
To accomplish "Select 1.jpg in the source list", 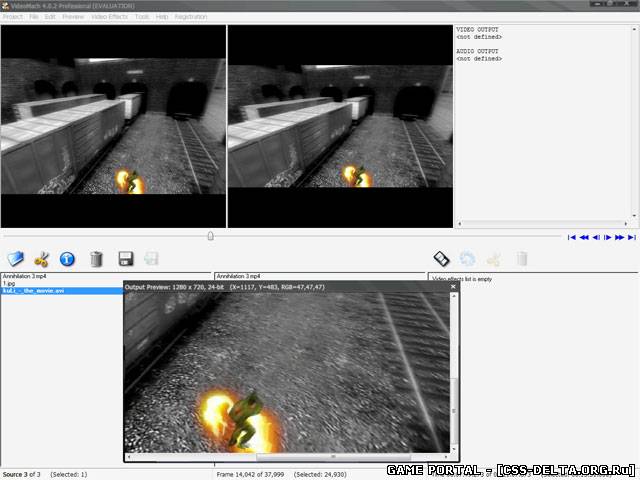I will [9, 283].
